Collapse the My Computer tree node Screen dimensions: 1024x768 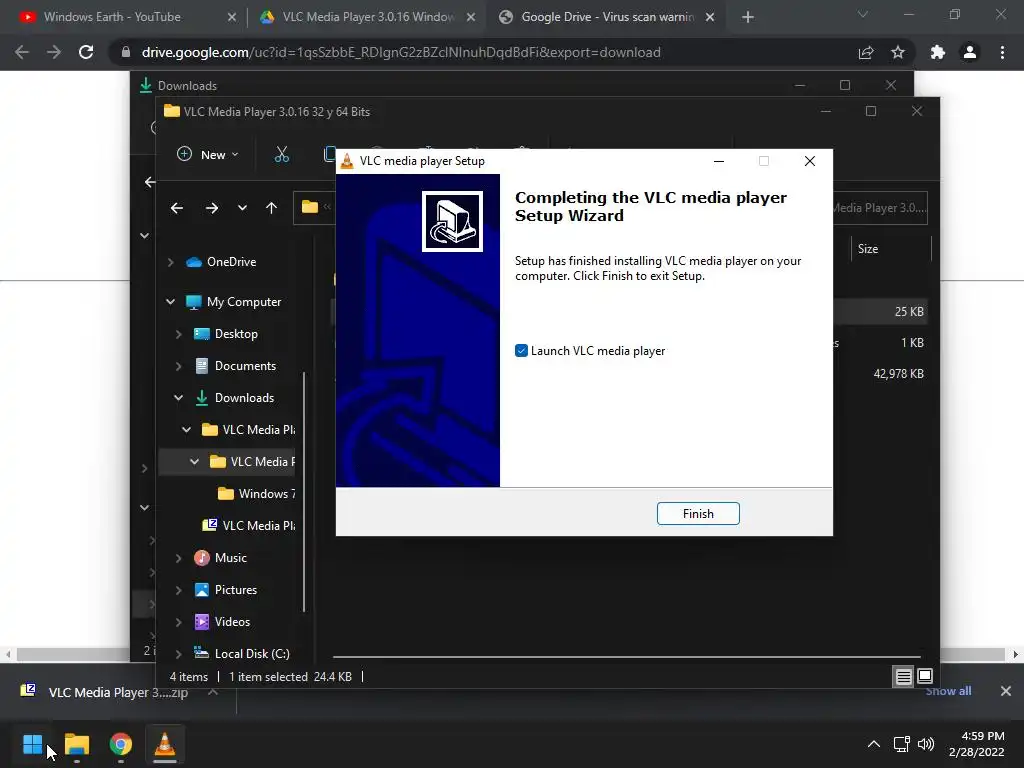(x=170, y=302)
